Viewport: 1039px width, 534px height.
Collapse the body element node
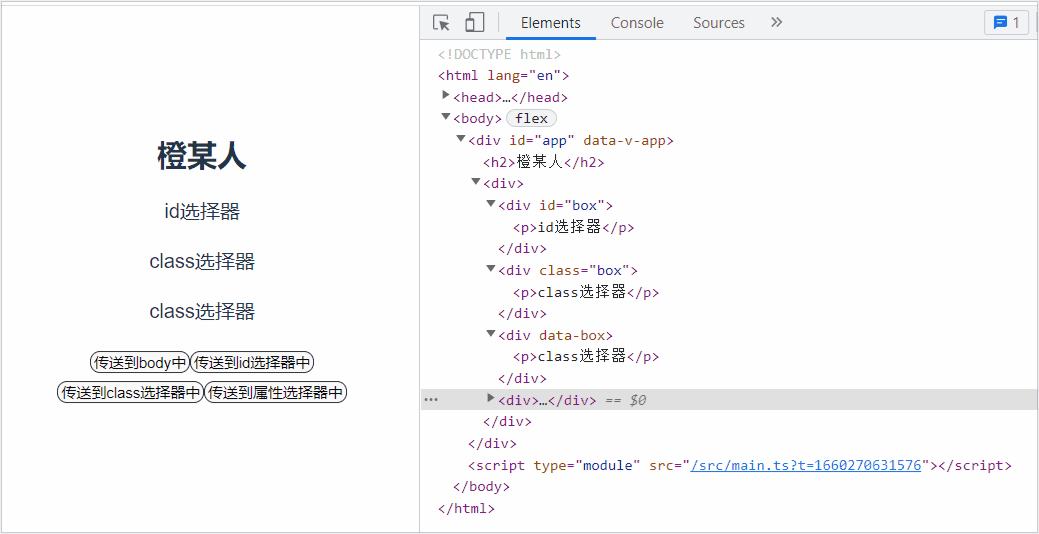coord(446,118)
